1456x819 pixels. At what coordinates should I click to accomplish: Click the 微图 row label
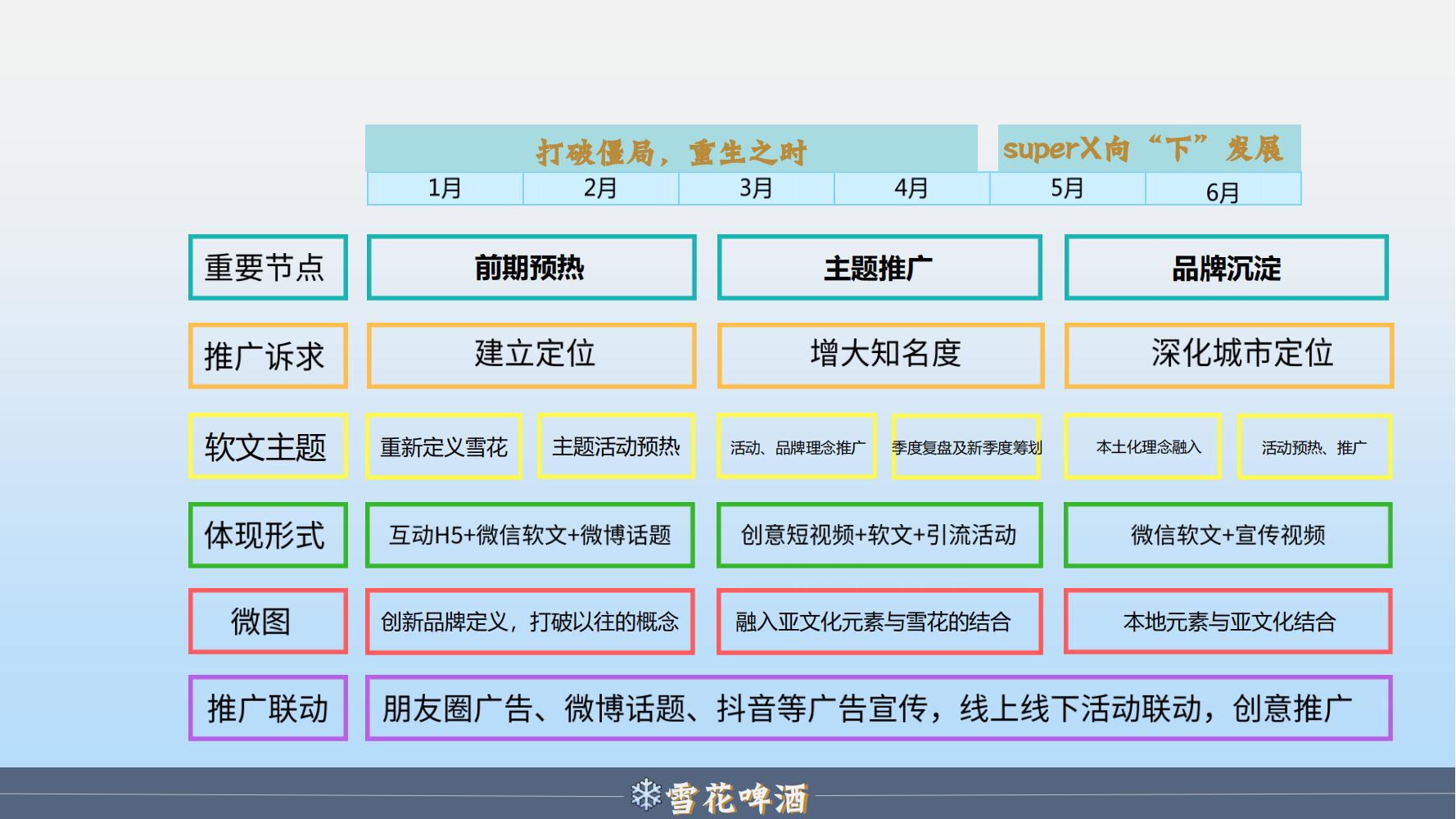268,622
